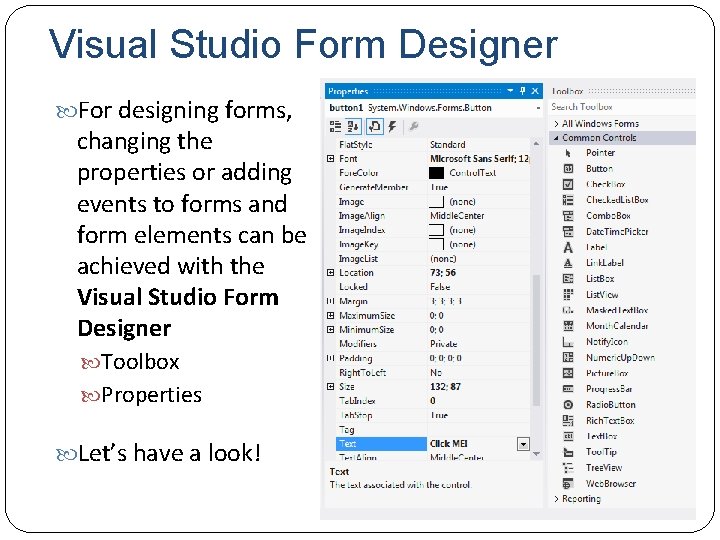Expand the MaximumSize property node
This screenshot has height=540, width=720.
[330, 315]
